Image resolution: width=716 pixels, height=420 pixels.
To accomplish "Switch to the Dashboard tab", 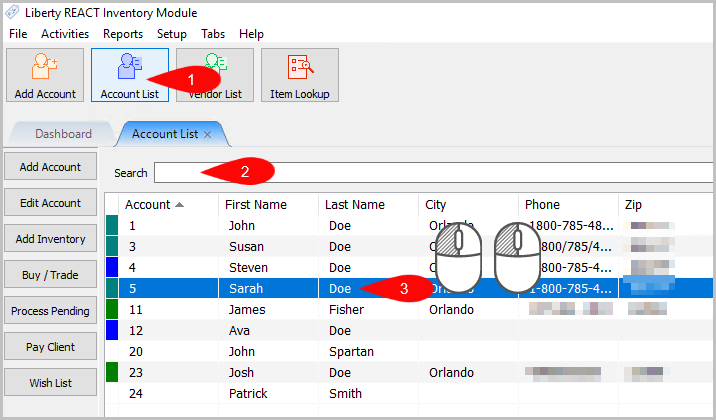I will 63,134.
